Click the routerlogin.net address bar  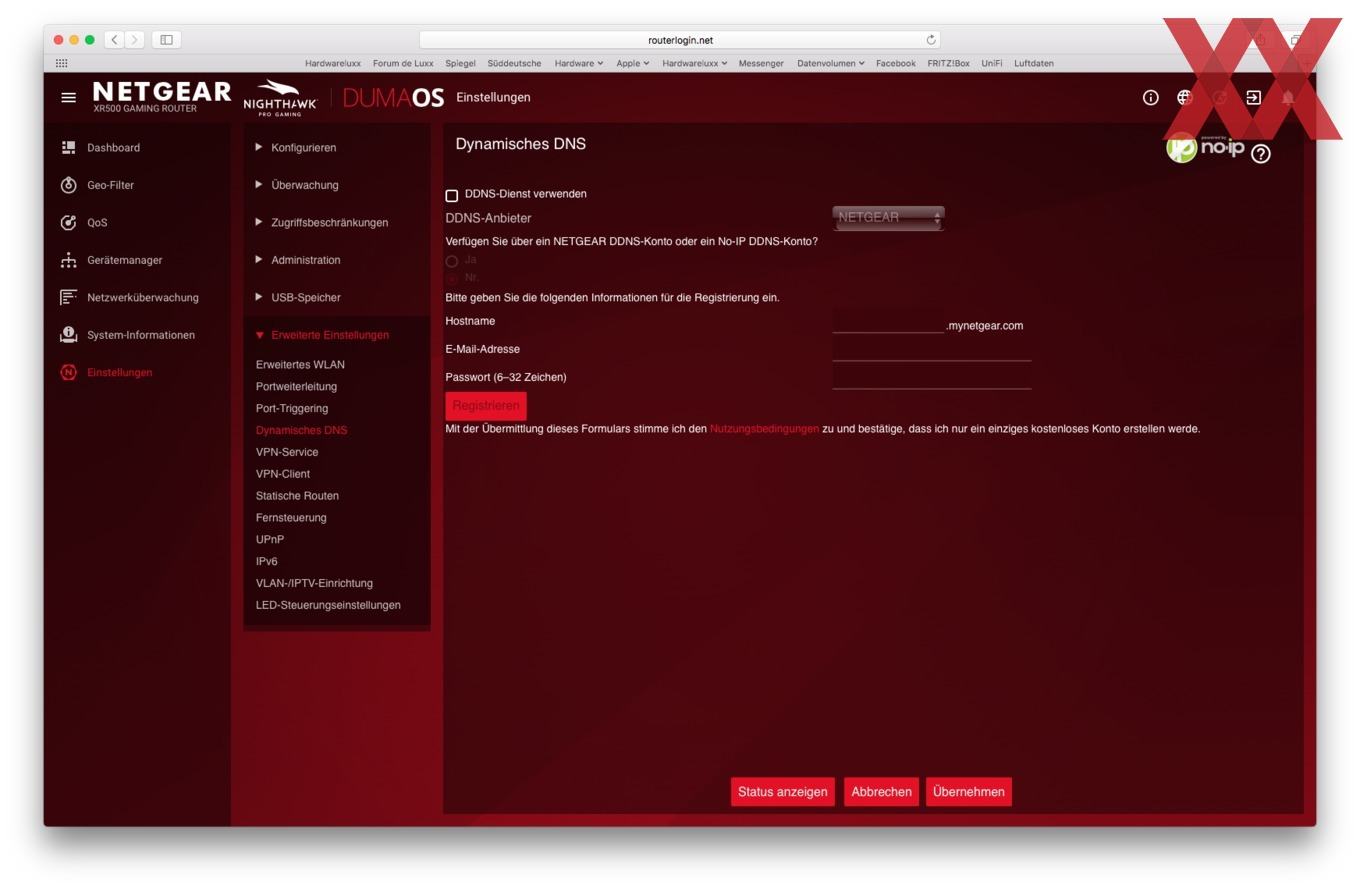coord(680,40)
